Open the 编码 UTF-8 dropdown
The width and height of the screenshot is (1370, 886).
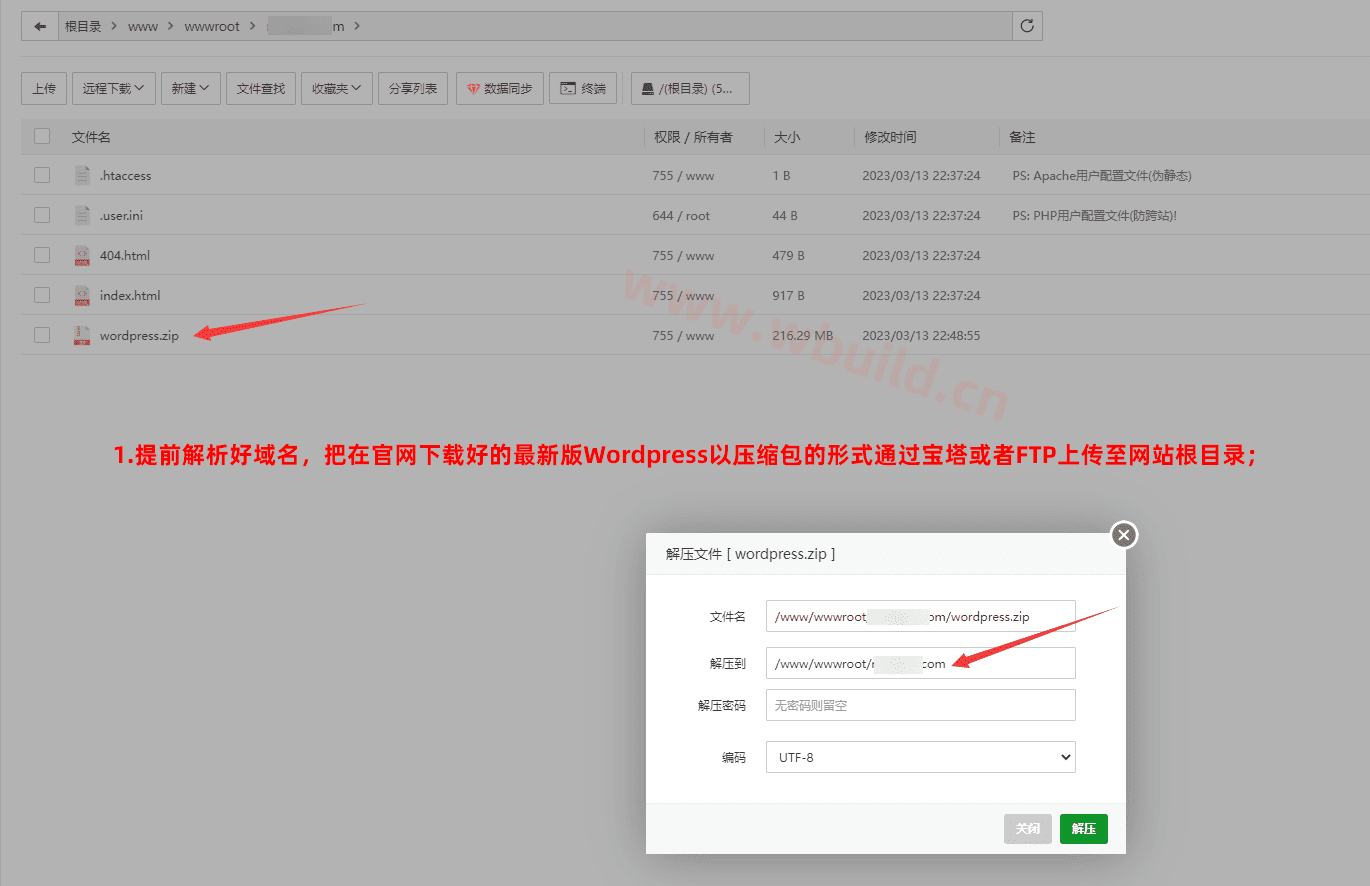920,757
